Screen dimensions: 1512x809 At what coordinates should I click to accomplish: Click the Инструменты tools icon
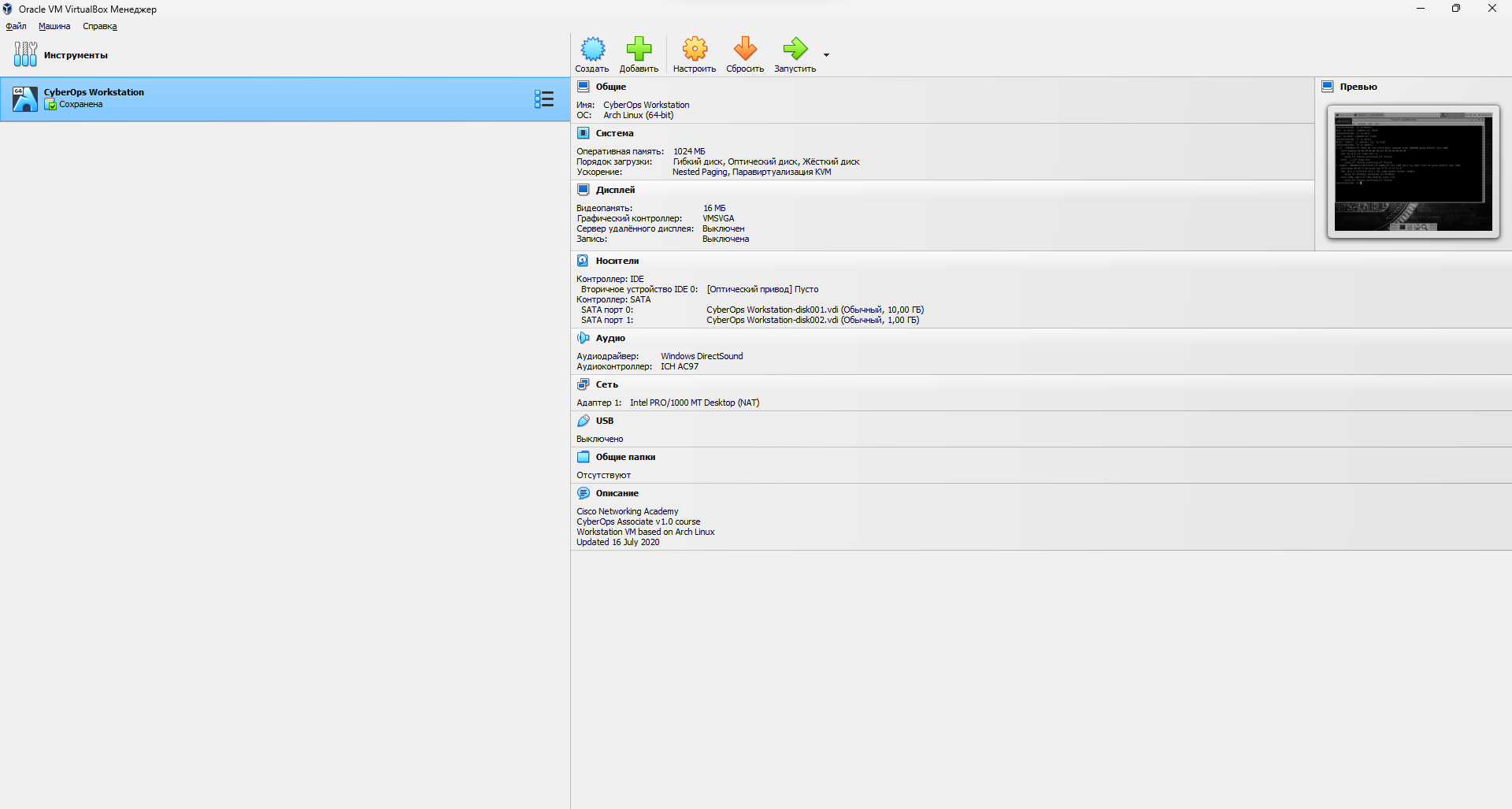pyautogui.click(x=25, y=54)
